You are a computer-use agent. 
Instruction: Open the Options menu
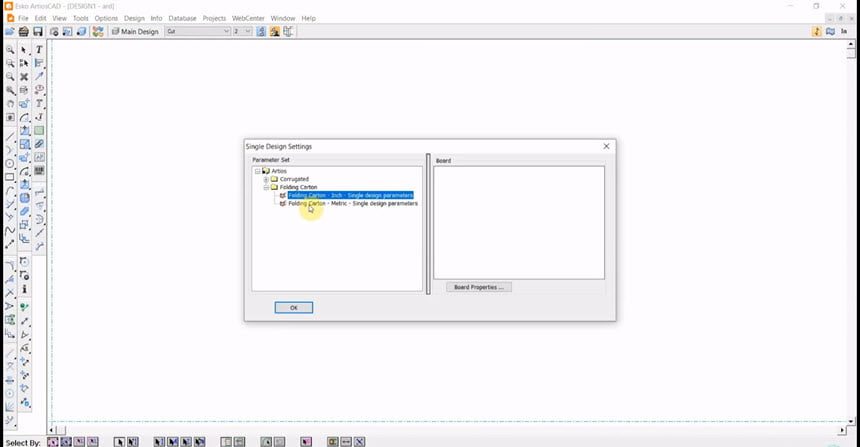[x=106, y=18]
